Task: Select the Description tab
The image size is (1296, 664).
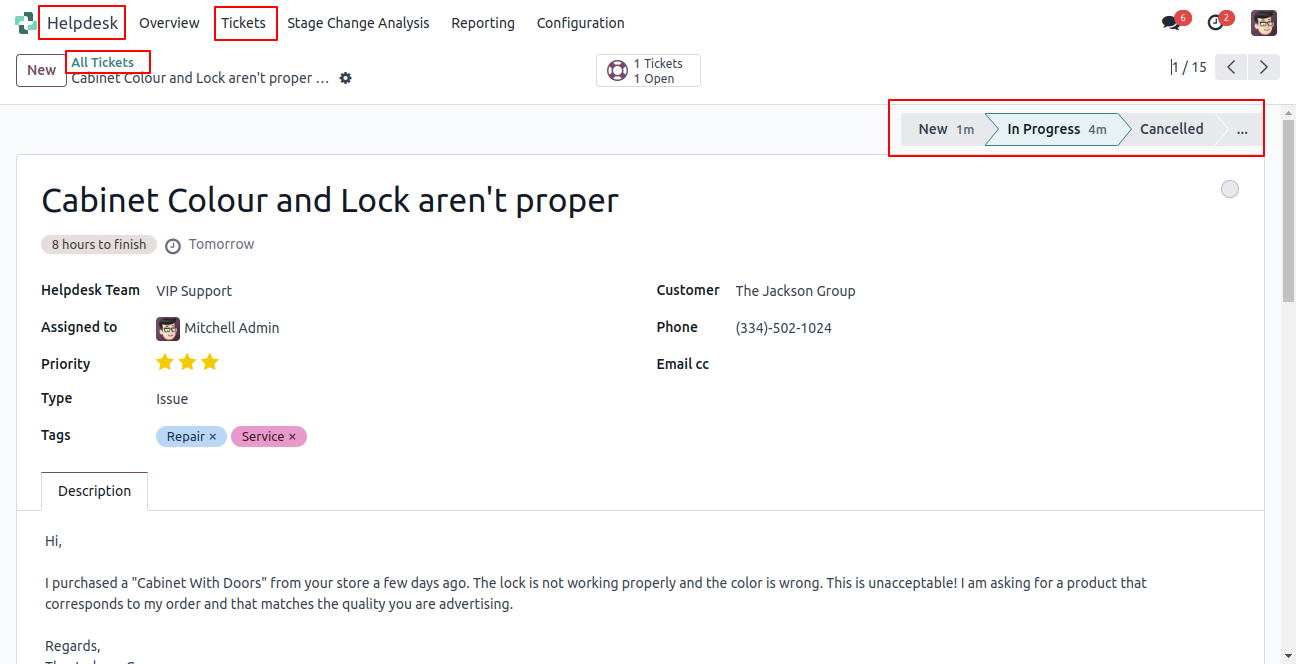Action: [95, 491]
